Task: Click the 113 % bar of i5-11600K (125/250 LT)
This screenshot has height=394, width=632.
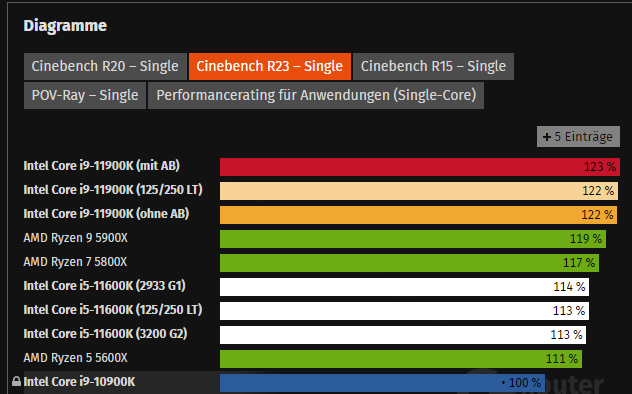Action: [404, 311]
